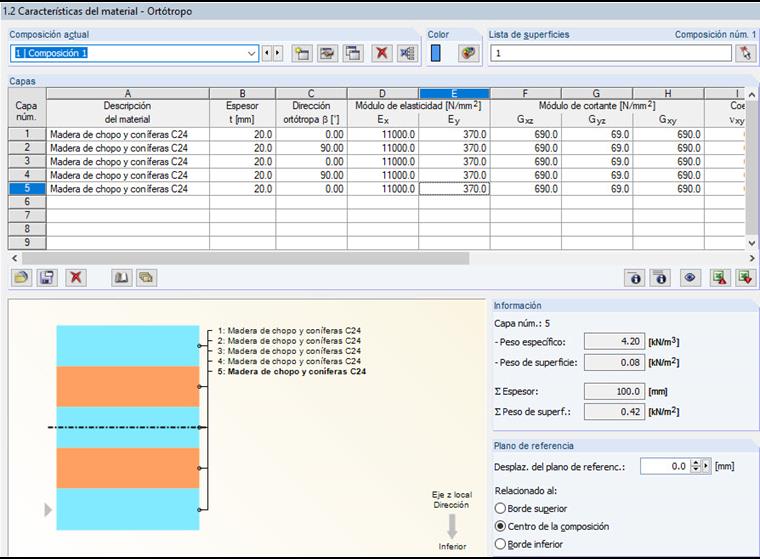Click the save layers floppy disk icon
Viewport: 760px width, 559px height.
tap(47, 277)
